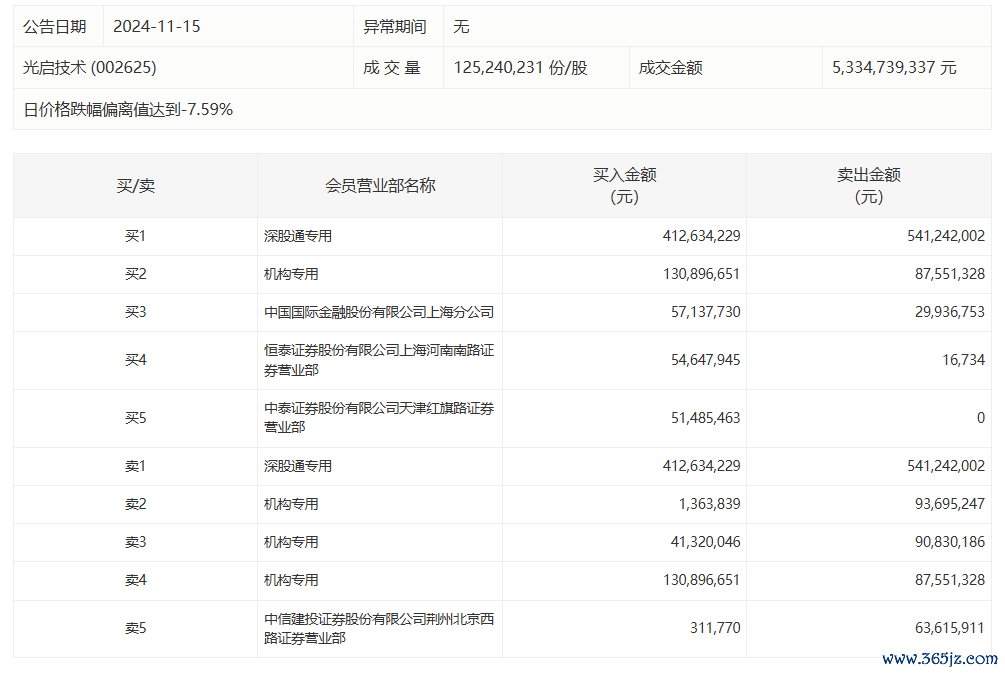This screenshot has height=674, width=1005.
Task: Click the 会员营业部名称 column header
Action: point(380,186)
